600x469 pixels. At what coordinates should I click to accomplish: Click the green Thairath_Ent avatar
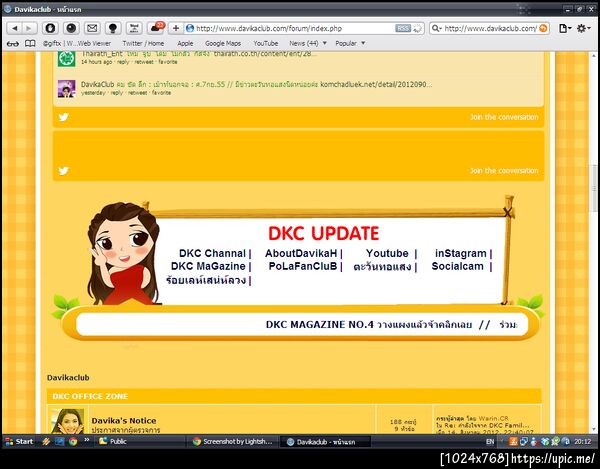[67, 58]
